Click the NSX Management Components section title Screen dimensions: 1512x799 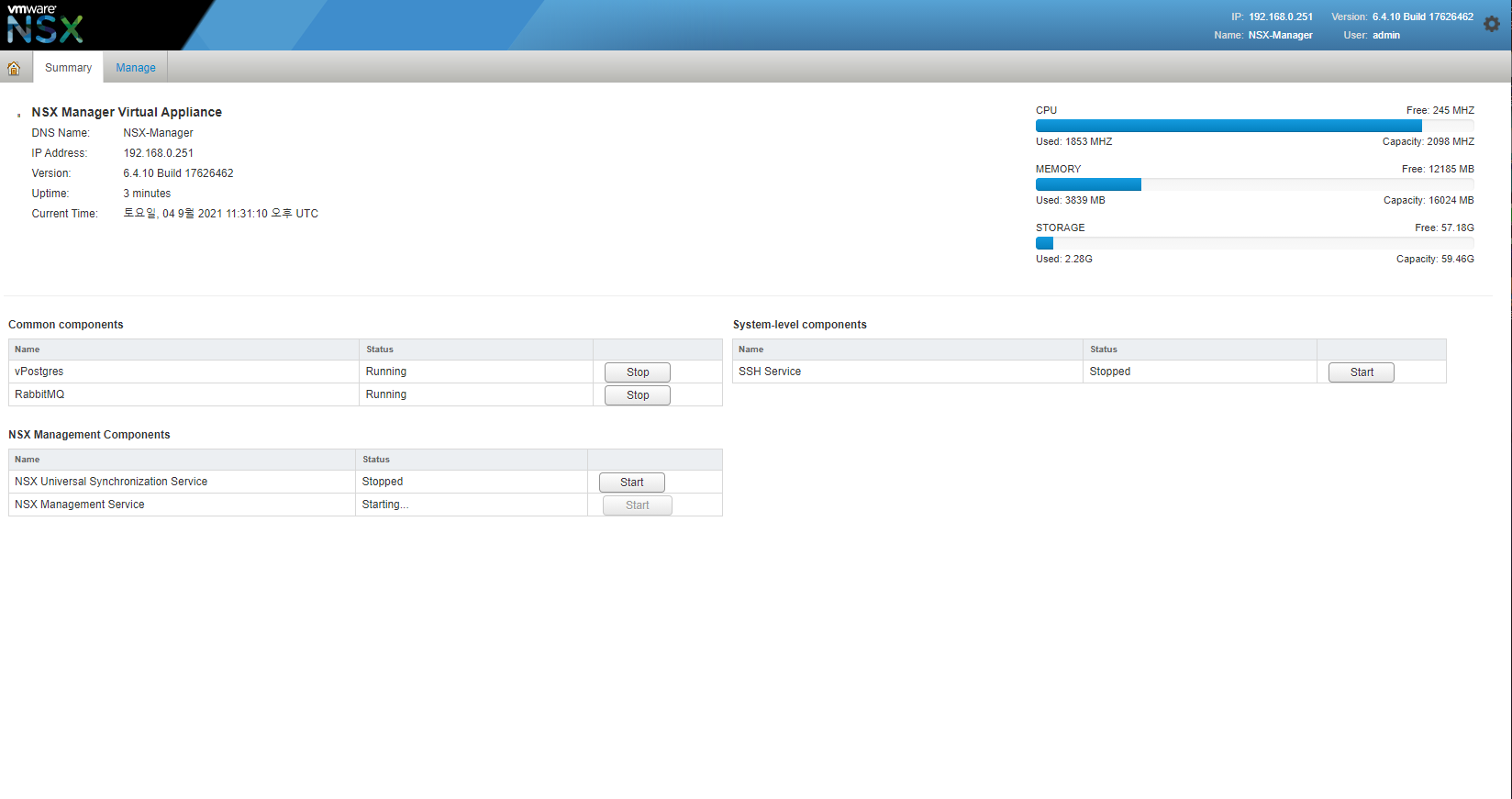tap(89, 435)
